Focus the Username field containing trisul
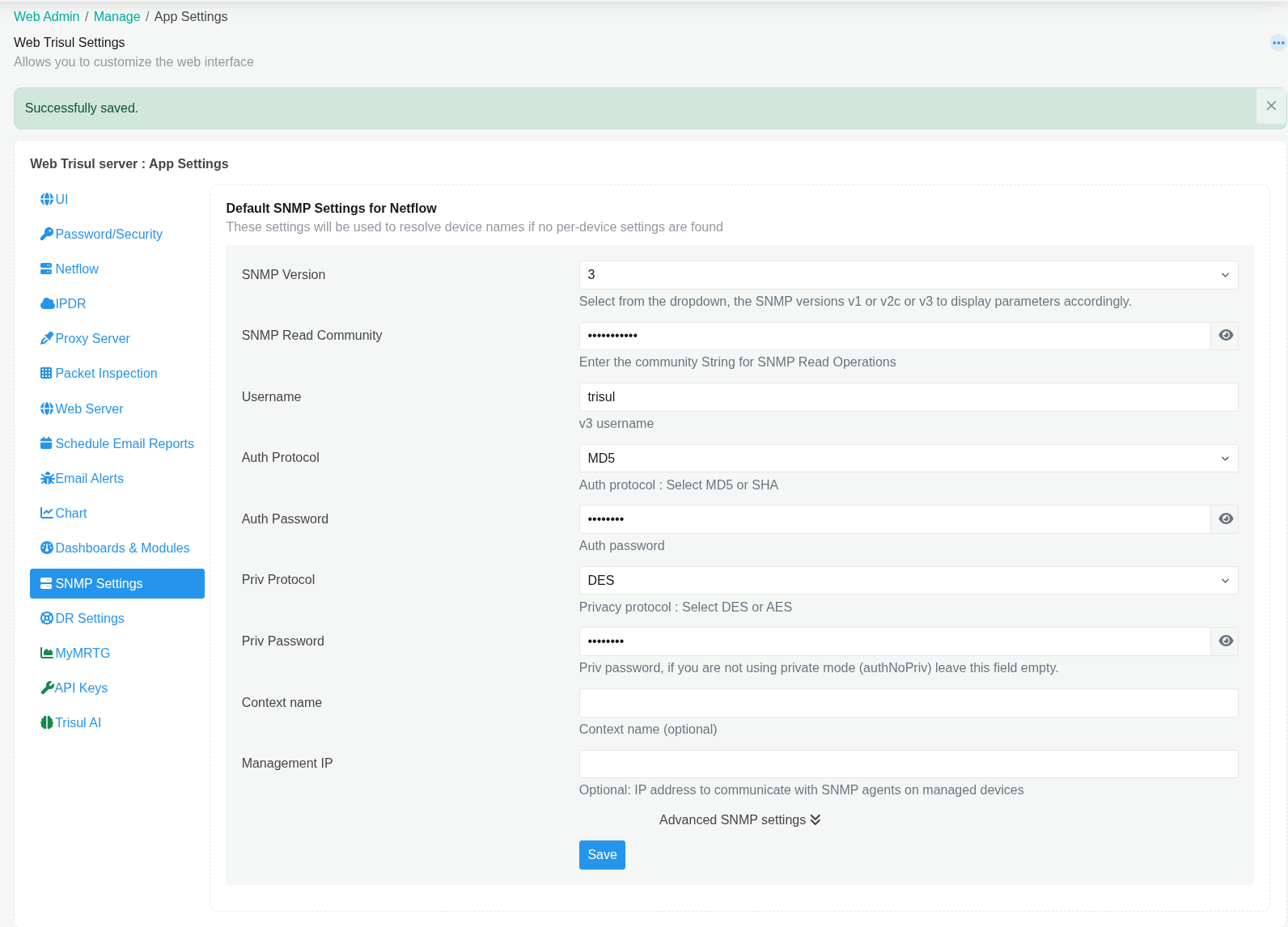Screen dimensions: 1288x927 (909, 397)
